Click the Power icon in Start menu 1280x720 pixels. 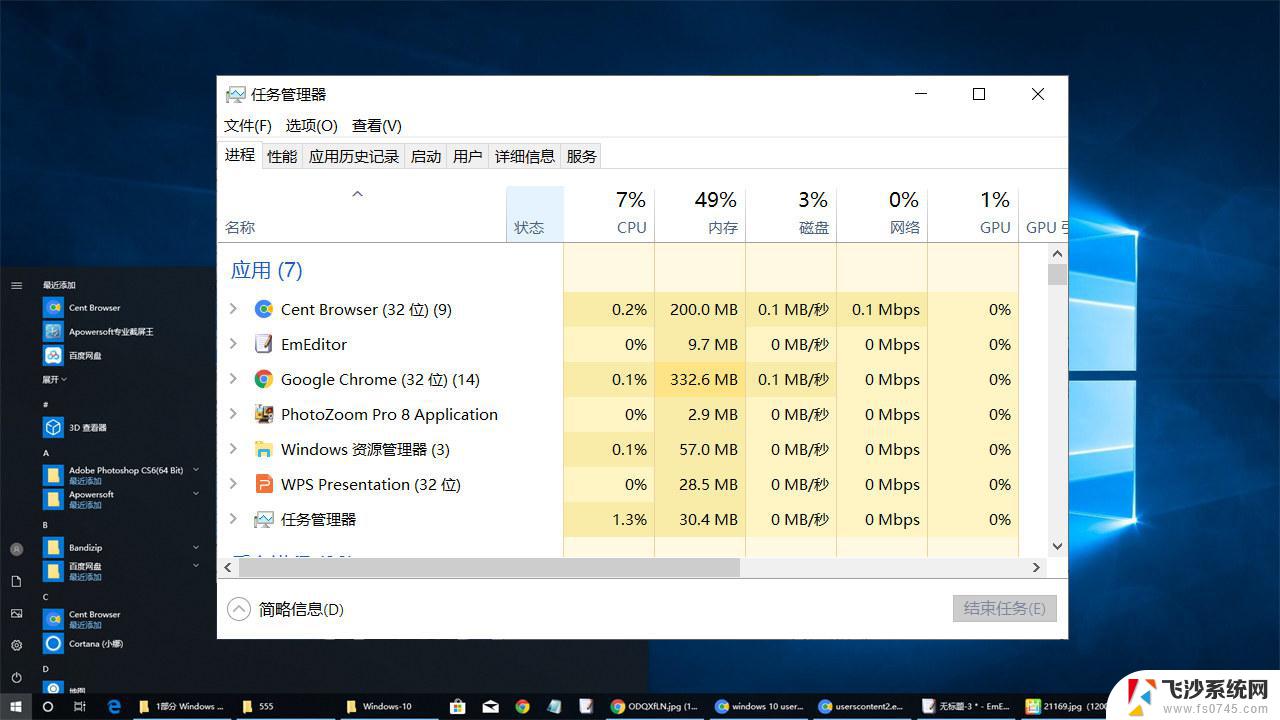tap(16, 677)
